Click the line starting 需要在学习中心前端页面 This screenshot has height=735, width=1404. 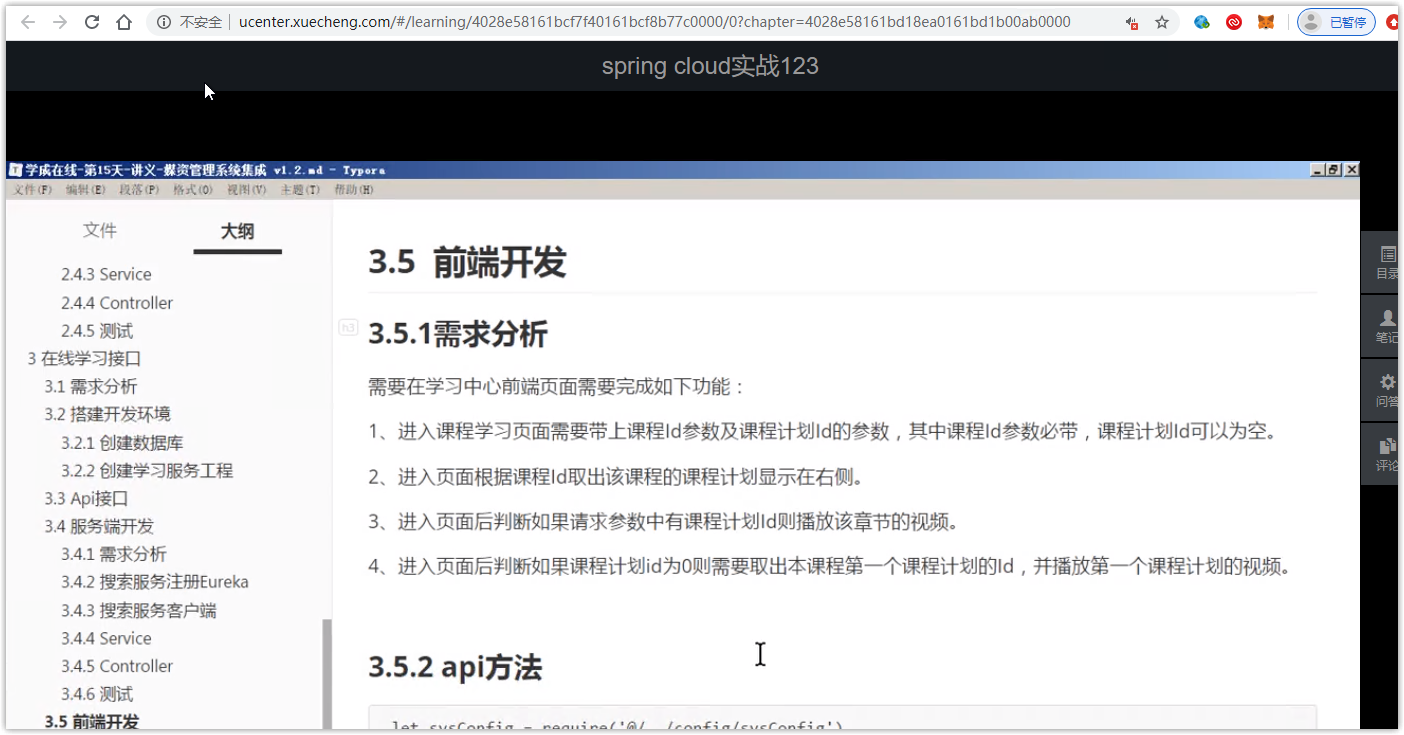[557, 387]
